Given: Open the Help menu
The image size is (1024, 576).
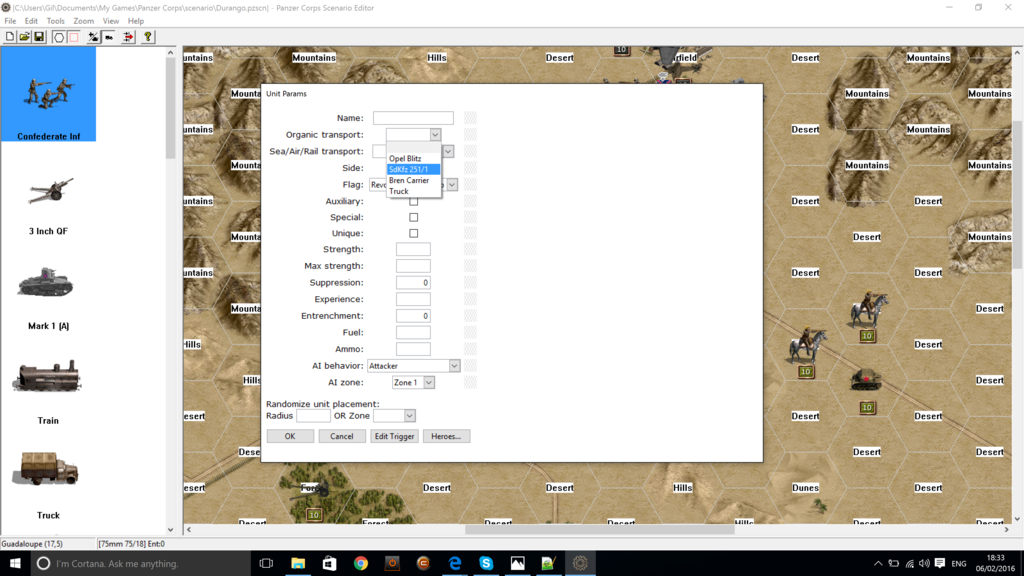Looking at the screenshot, I should tap(136, 21).
